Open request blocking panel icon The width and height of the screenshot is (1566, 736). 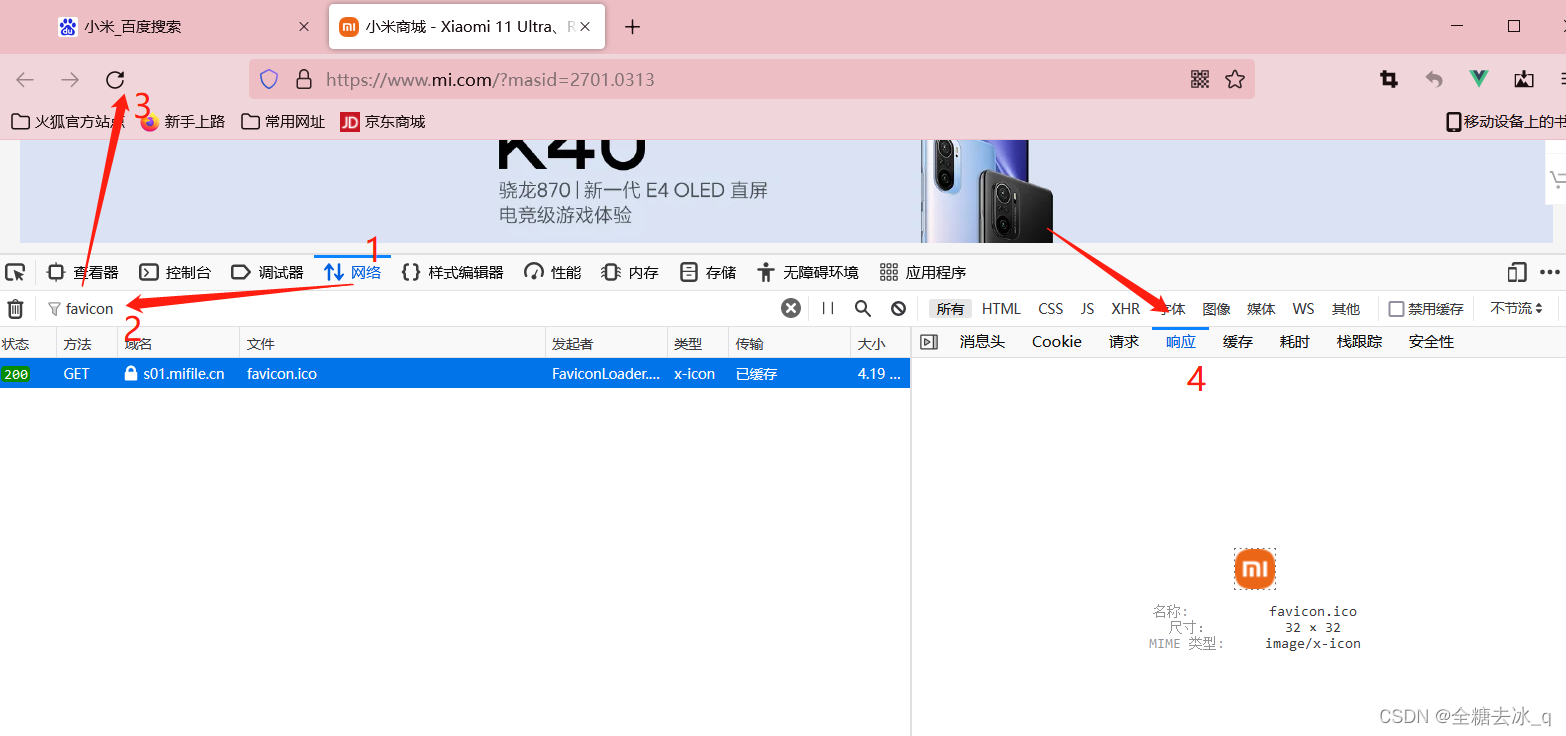[899, 308]
